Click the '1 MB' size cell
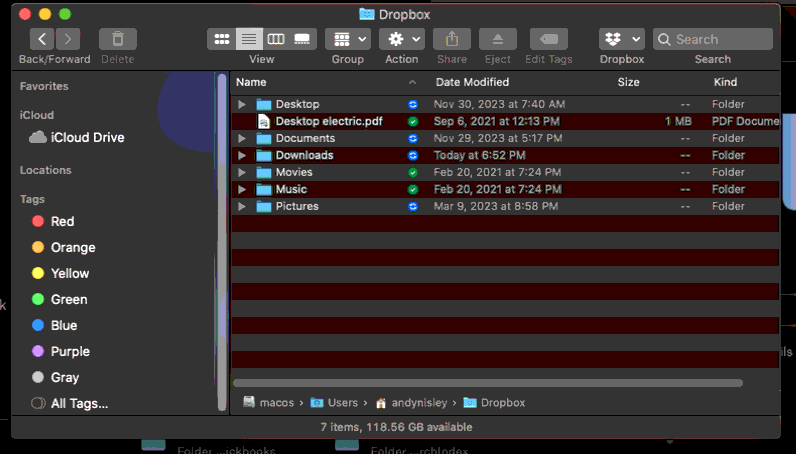 678,121
